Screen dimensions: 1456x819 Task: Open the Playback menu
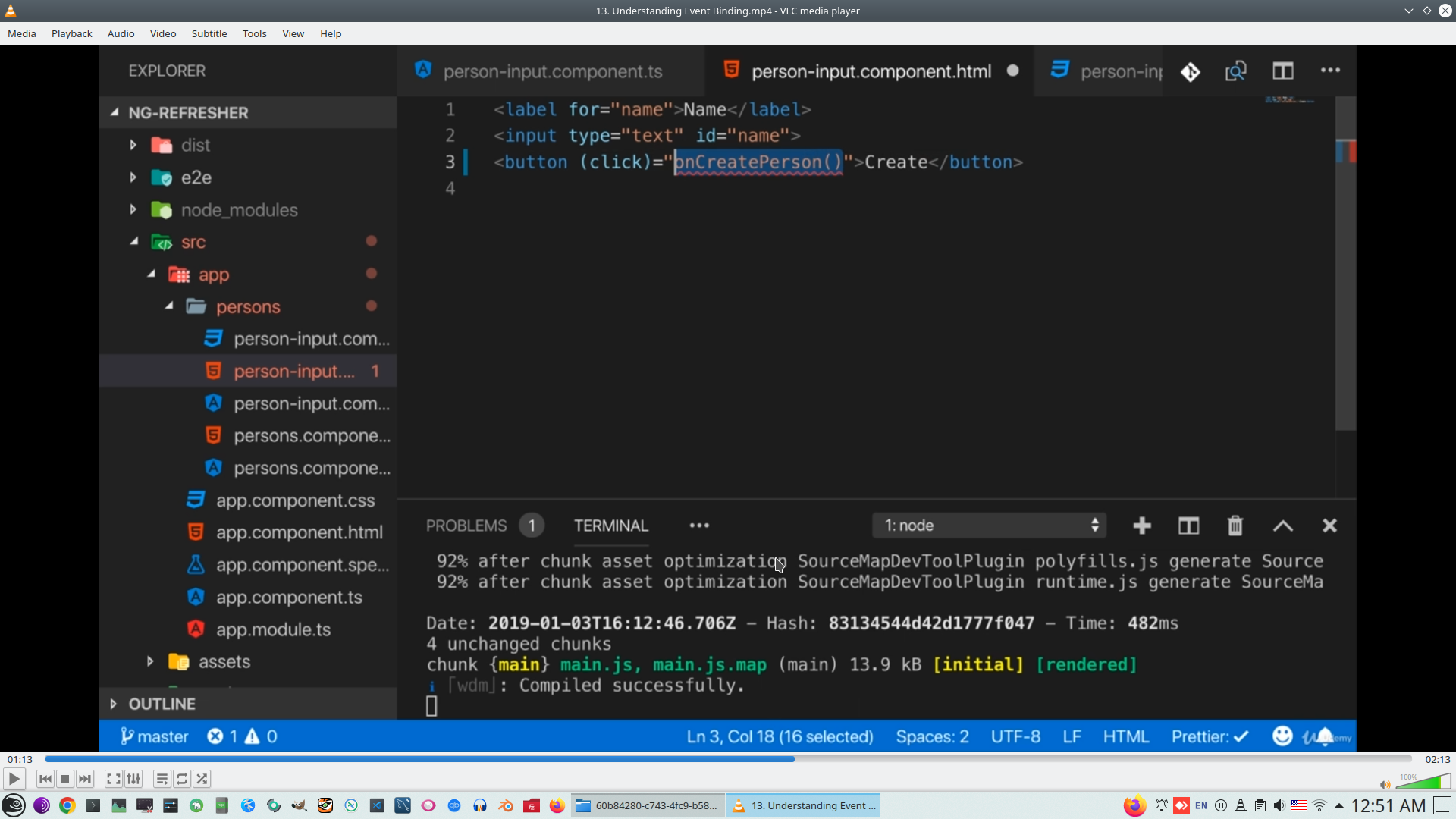tap(71, 33)
